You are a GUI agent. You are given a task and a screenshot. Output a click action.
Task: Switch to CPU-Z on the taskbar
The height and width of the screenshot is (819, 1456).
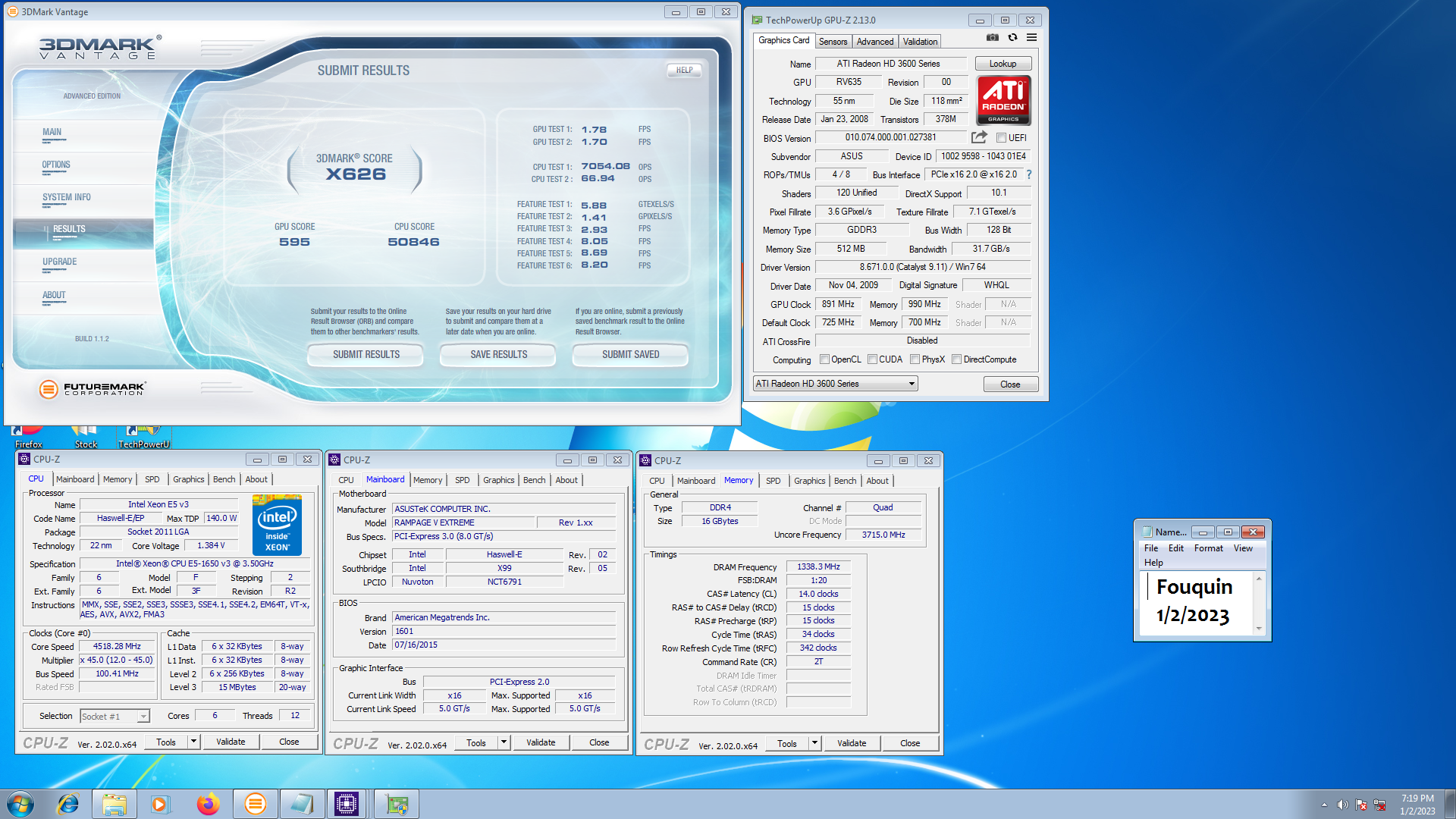347,804
